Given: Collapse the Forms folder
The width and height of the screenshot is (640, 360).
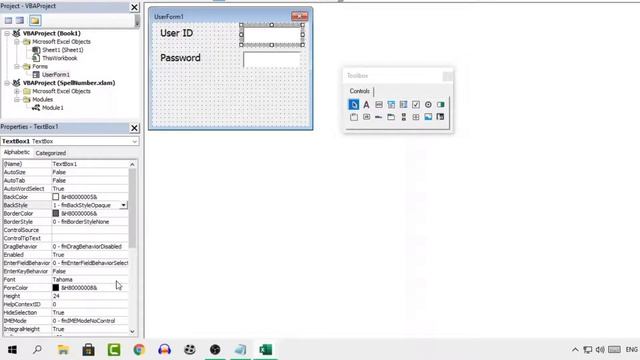Looking at the screenshot, I should [17, 66].
